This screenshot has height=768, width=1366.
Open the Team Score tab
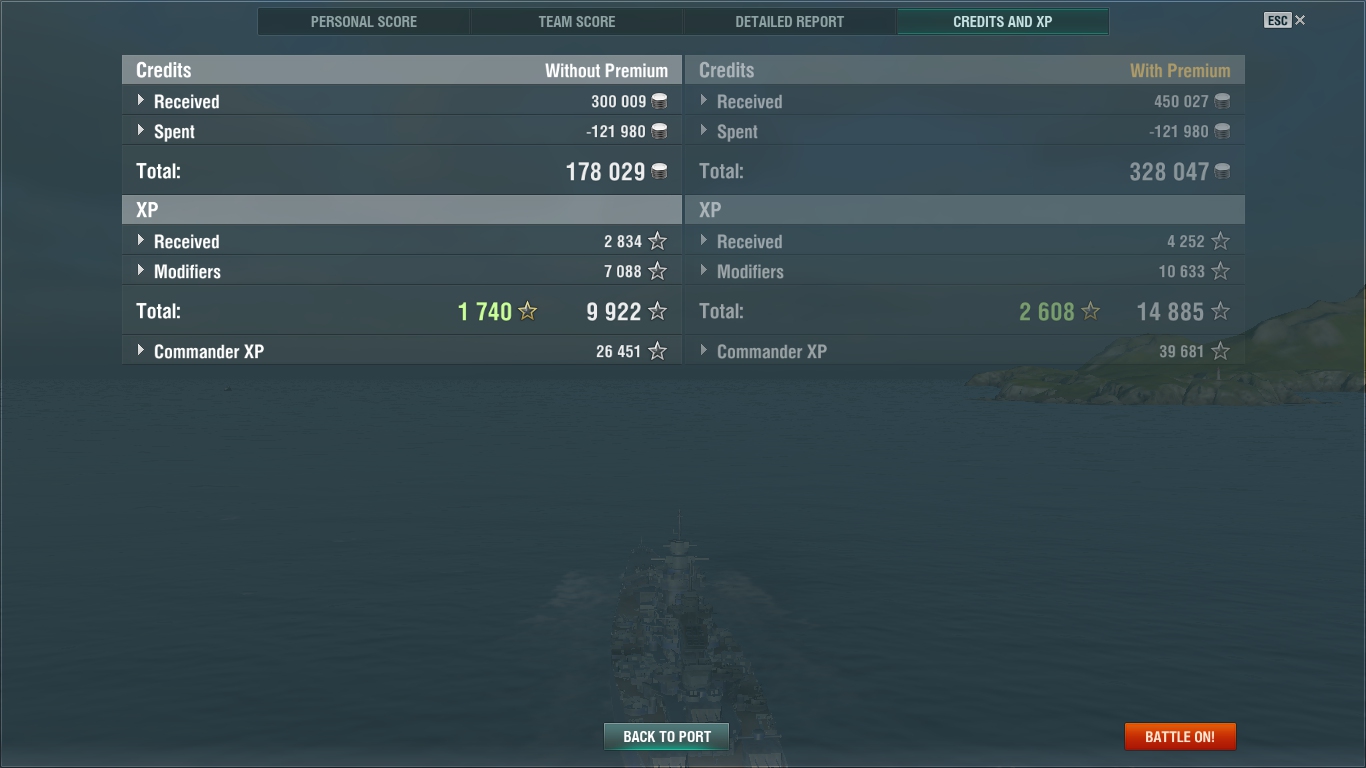tap(577, 21)
